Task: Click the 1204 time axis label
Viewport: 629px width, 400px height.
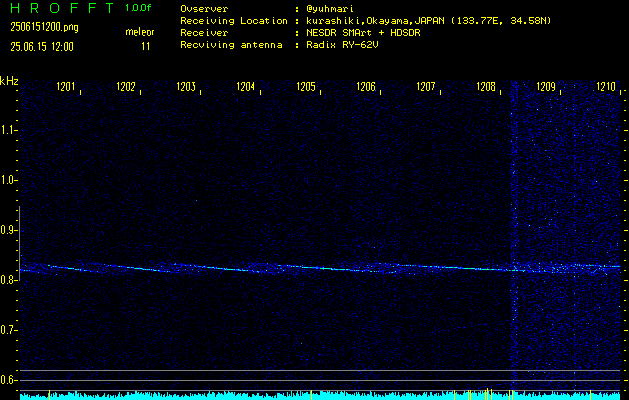Action: (x=246, y=87)
